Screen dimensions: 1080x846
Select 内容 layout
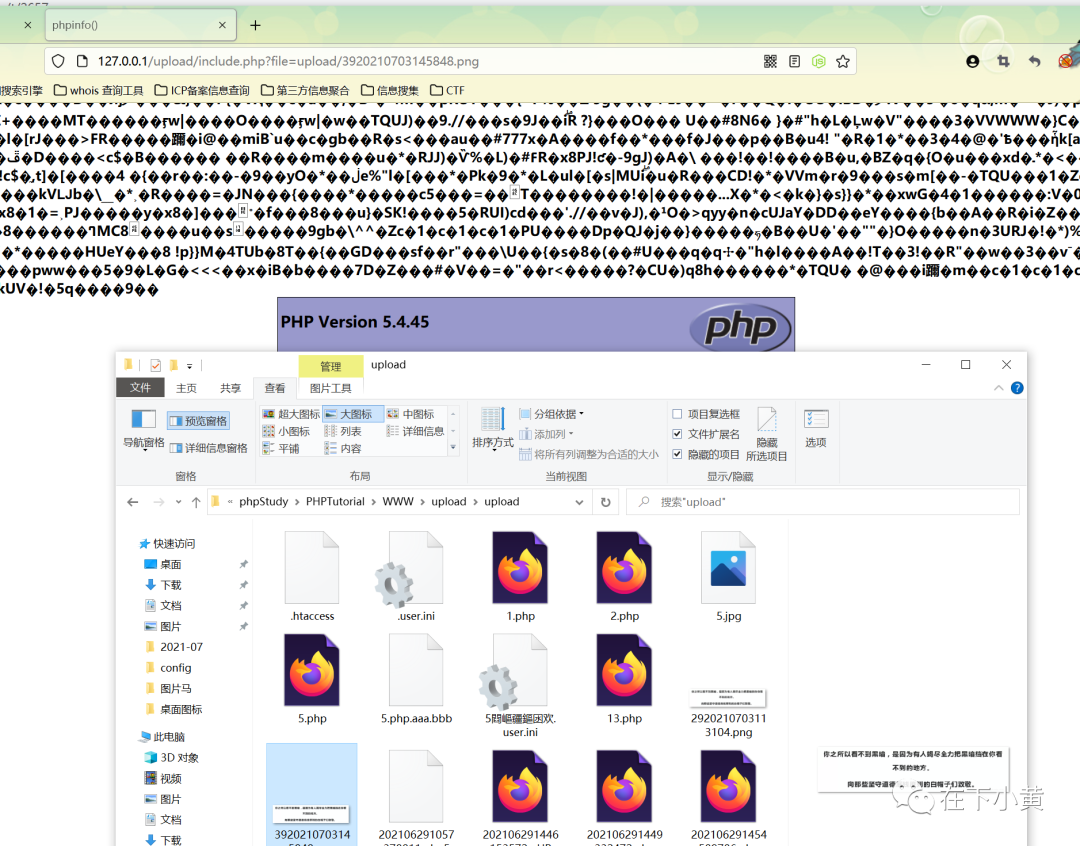click(342, 448)
